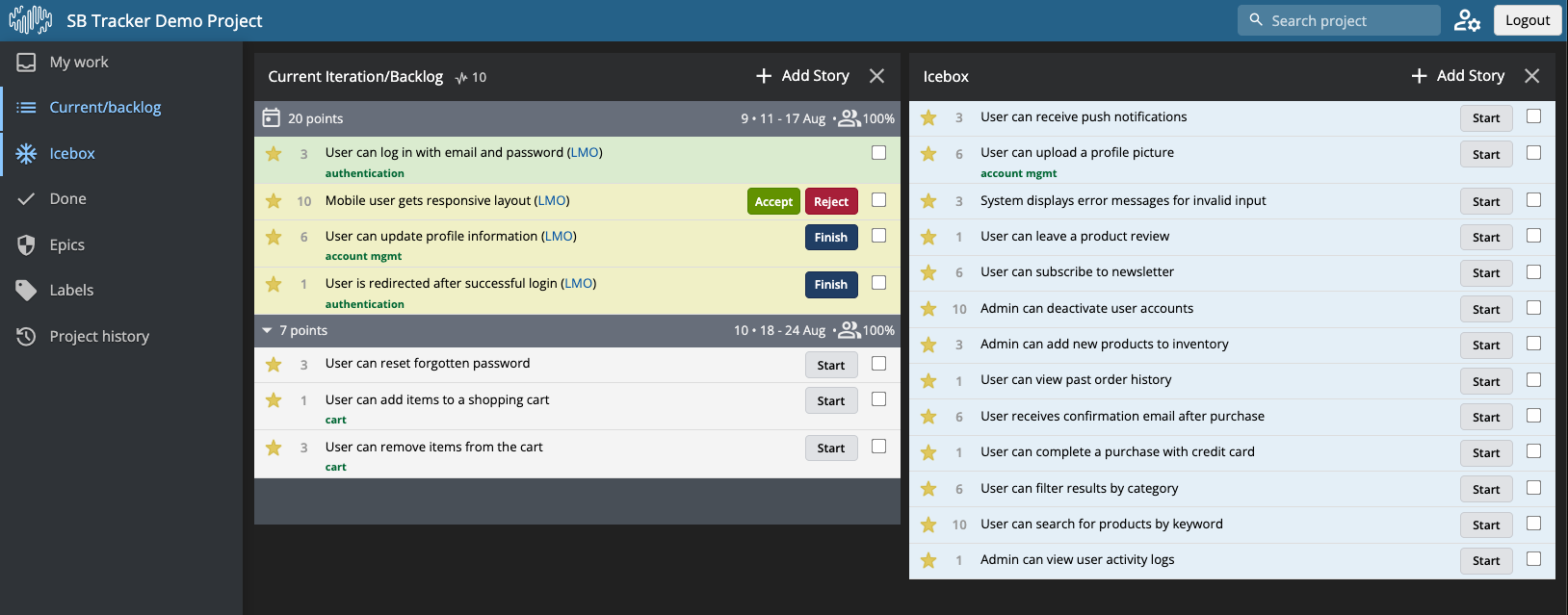Screen dimensions: 1568x615
Task: Click star for 'User can leave a product review'
Action: click(x=928, y=237)
